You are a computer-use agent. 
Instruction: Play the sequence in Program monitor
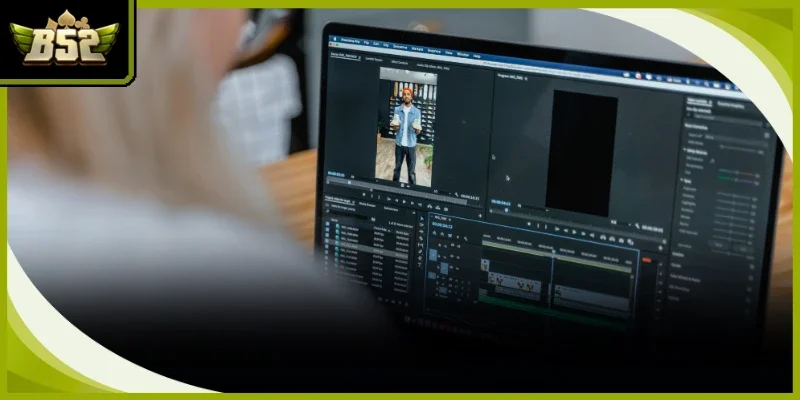coord(574,232)
